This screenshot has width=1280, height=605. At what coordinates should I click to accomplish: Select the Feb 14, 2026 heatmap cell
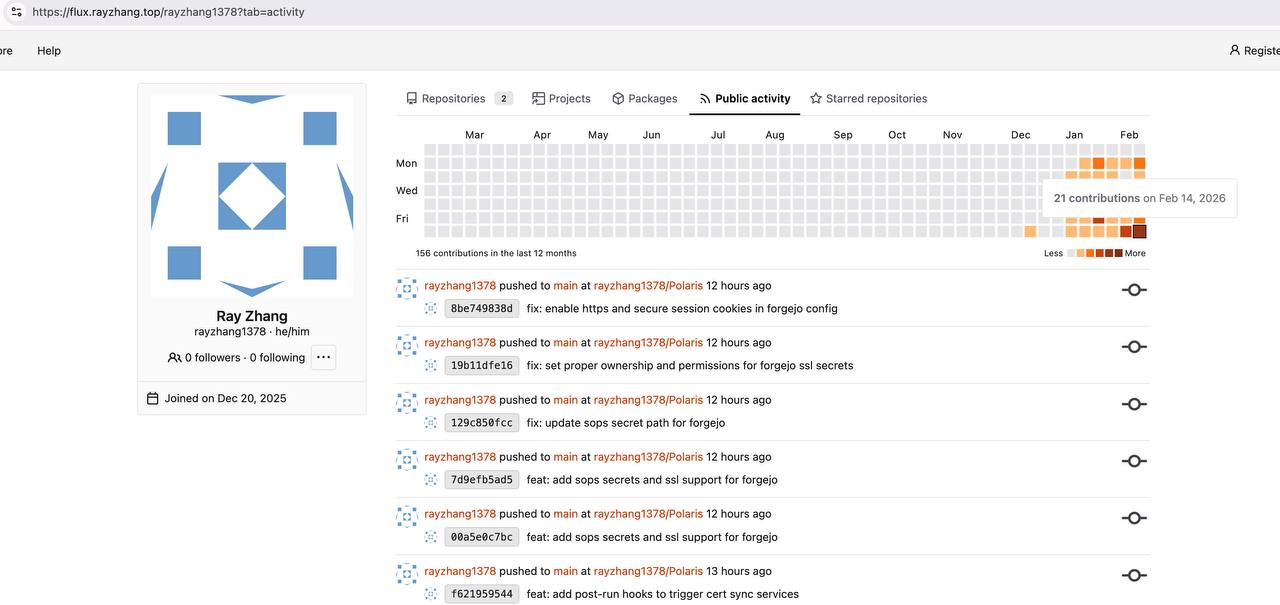(x=1139, y=232)
